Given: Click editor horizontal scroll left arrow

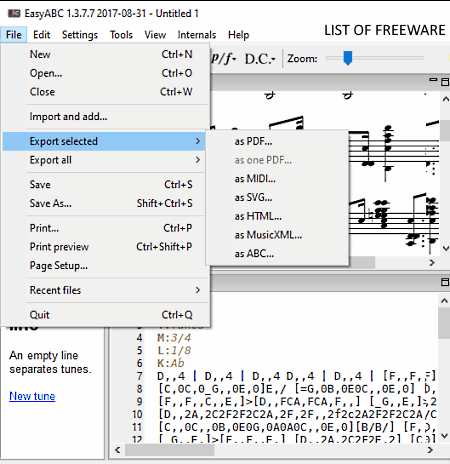Looking at the screenshot, I should [x=117, y=450].
